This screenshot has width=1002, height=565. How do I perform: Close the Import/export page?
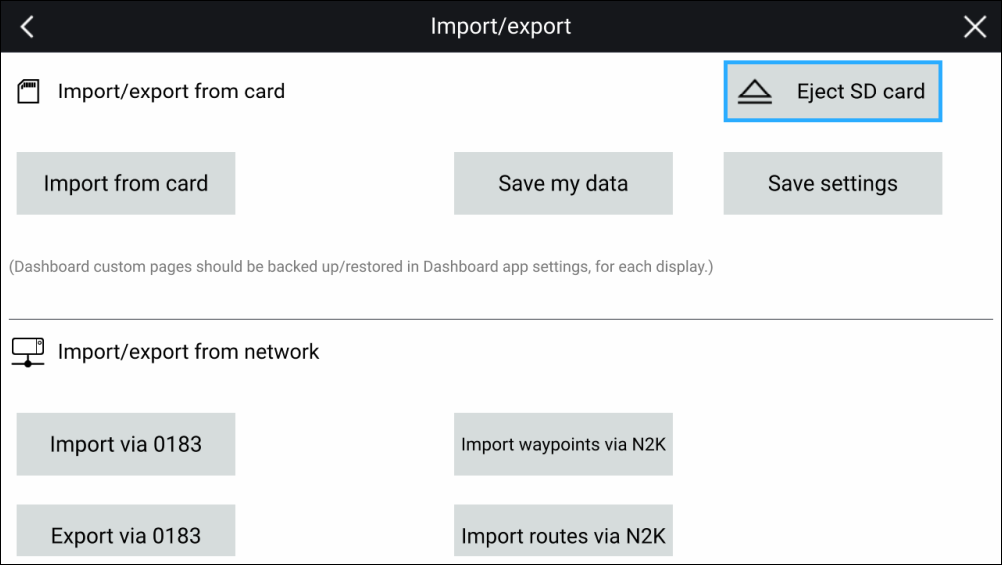coord(974,27)
